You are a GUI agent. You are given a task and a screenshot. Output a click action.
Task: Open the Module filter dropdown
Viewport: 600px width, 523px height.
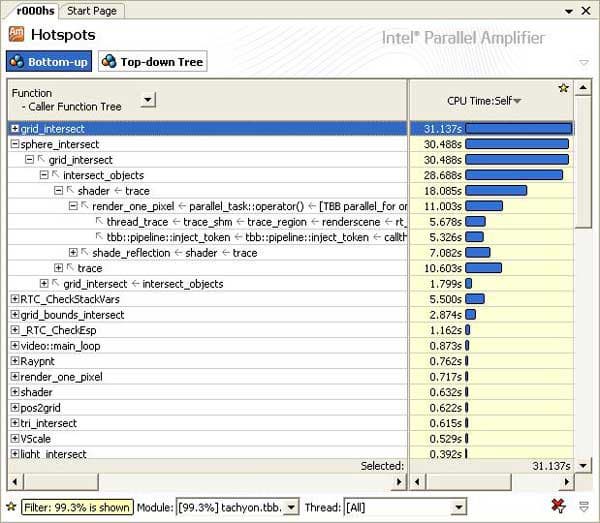pos(292,508)
